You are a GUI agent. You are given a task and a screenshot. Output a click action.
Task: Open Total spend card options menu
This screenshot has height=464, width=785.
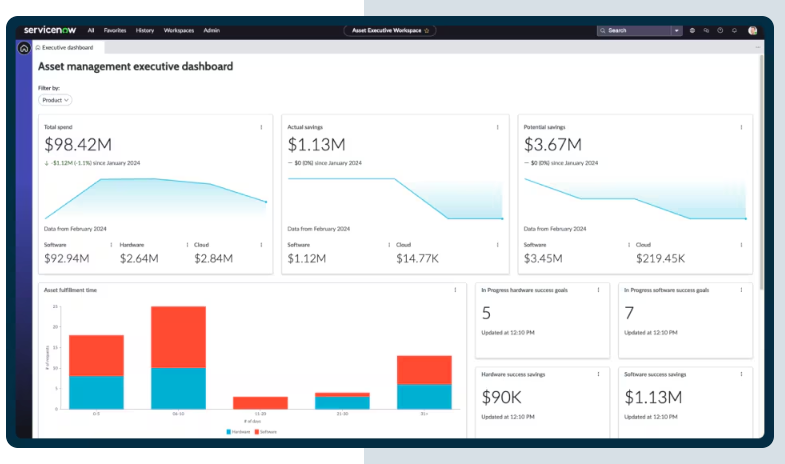(262, 127)
